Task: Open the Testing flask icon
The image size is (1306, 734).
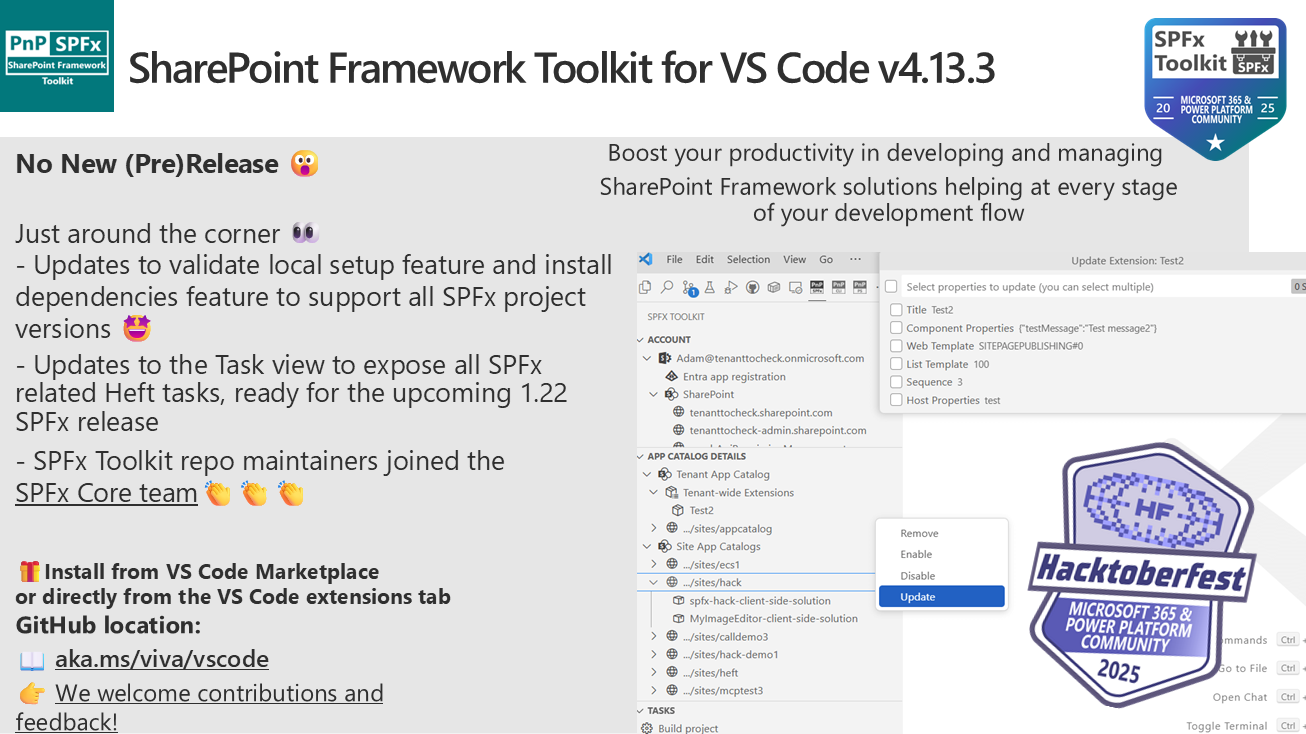Action: pyautogui.click(x=710, y=287)
